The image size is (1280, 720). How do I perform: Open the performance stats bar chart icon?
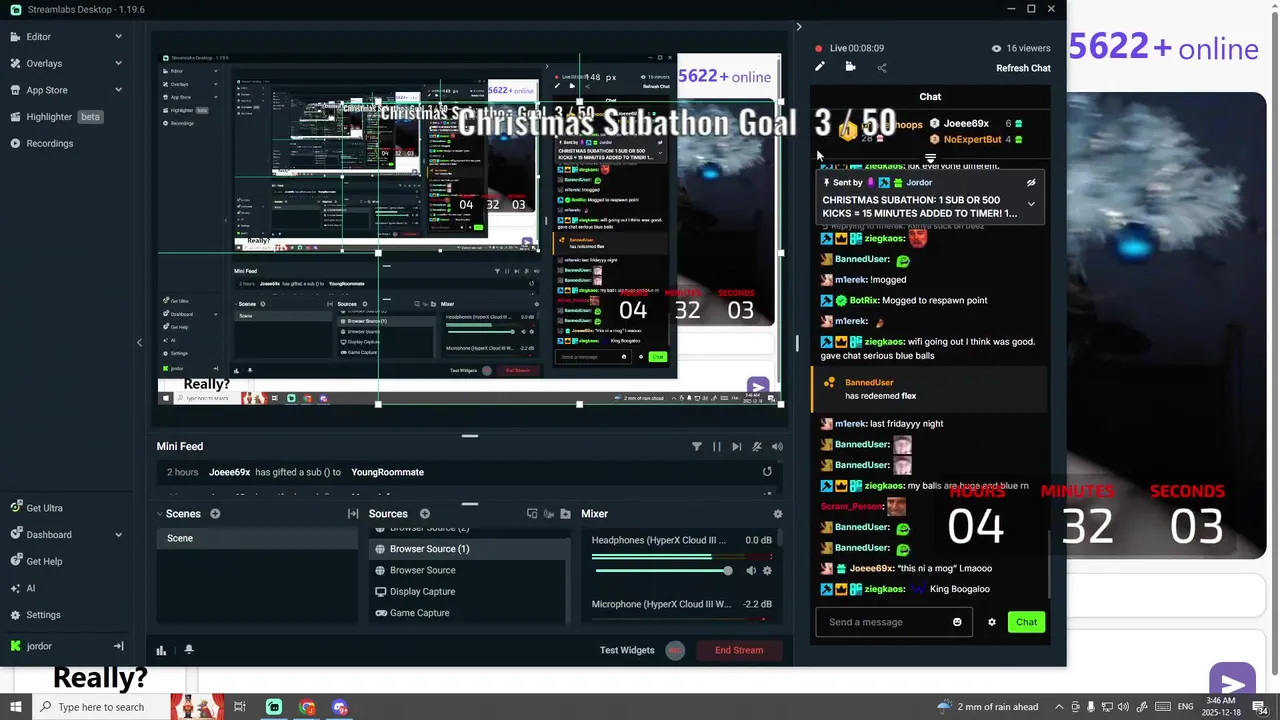[161, 650]
